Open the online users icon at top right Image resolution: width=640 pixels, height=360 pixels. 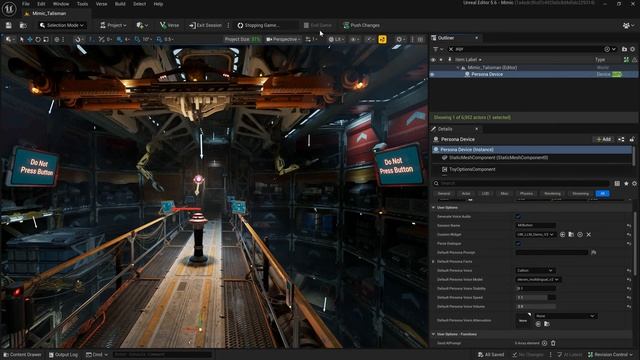tap(628, 25)
